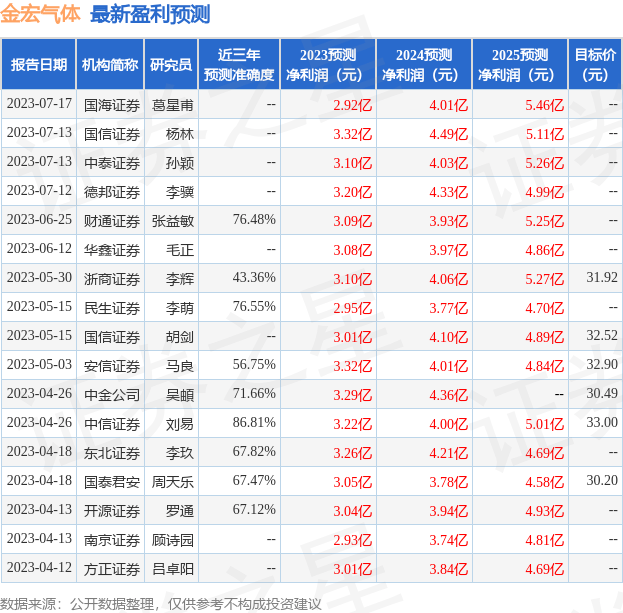The width and height of the screenshot is (623, 613).
Task: Click institution 浙商证券
Action: point(112,279)
